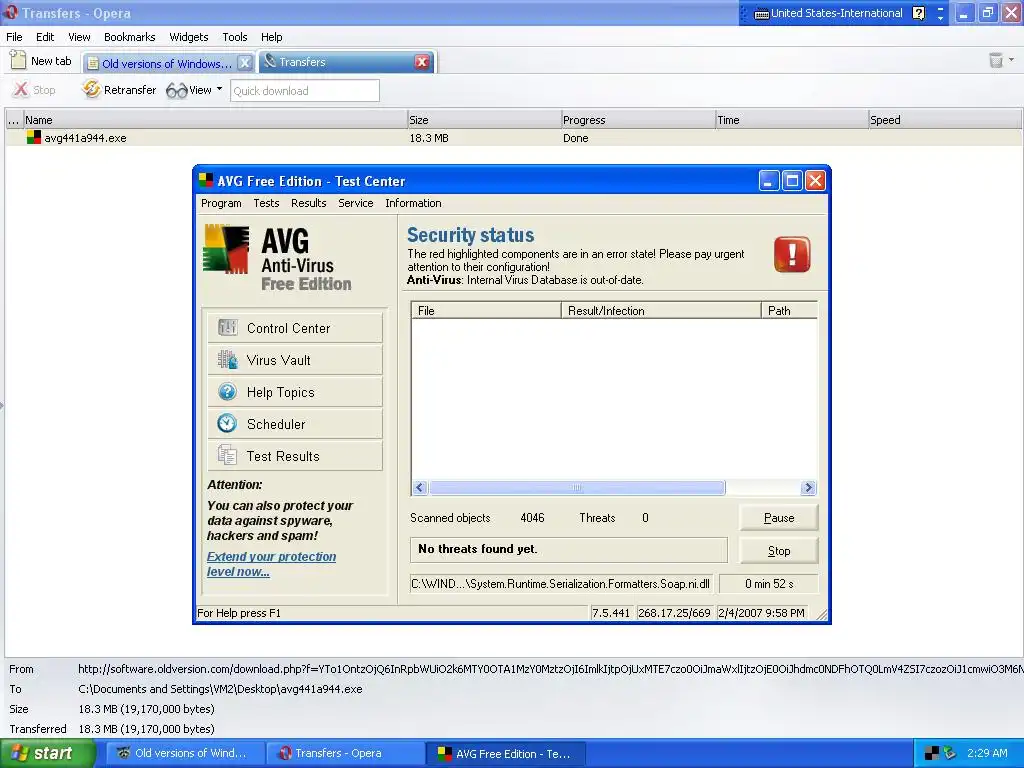Sort transfers by Size column

coord(484,120)
